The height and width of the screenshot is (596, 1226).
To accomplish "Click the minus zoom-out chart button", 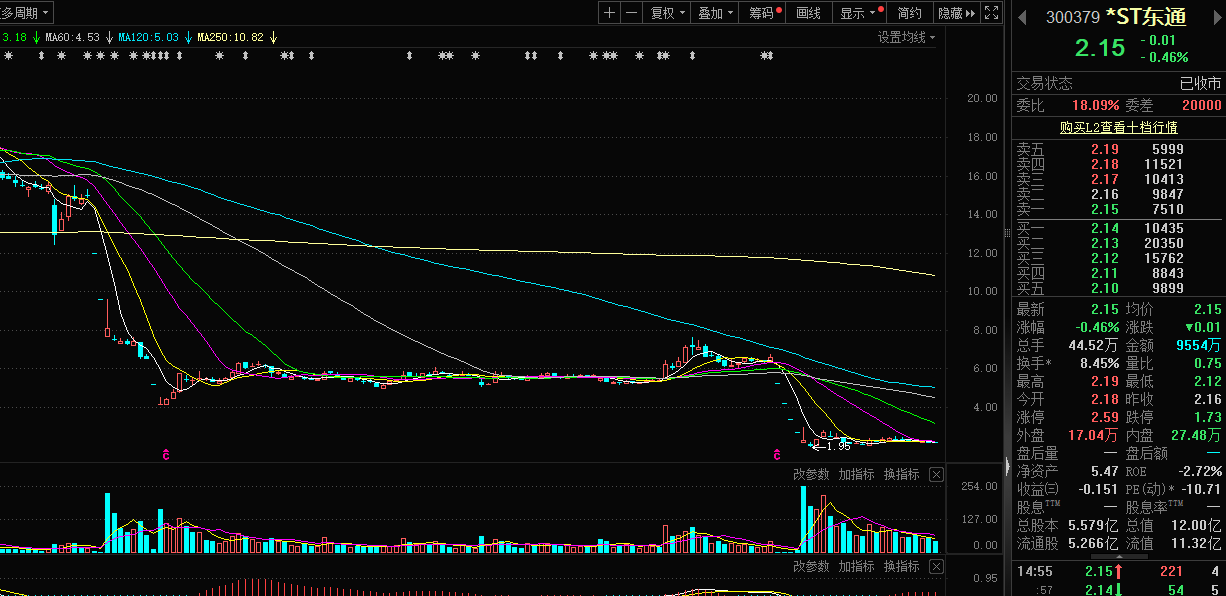I will pyautogui.click(x=632, y=13).
